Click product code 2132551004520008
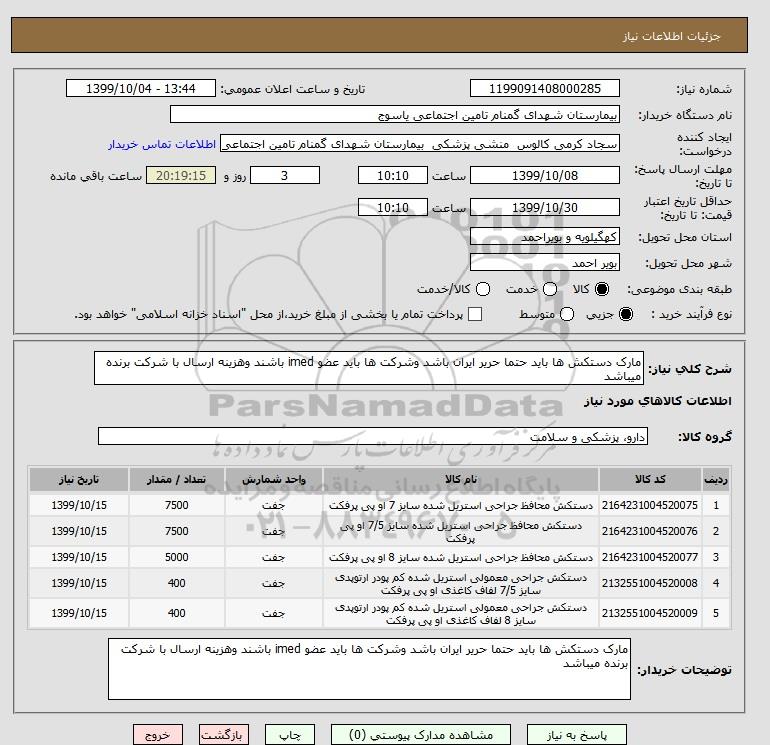Viewport: 770px width, 745px height. point(650,583)
